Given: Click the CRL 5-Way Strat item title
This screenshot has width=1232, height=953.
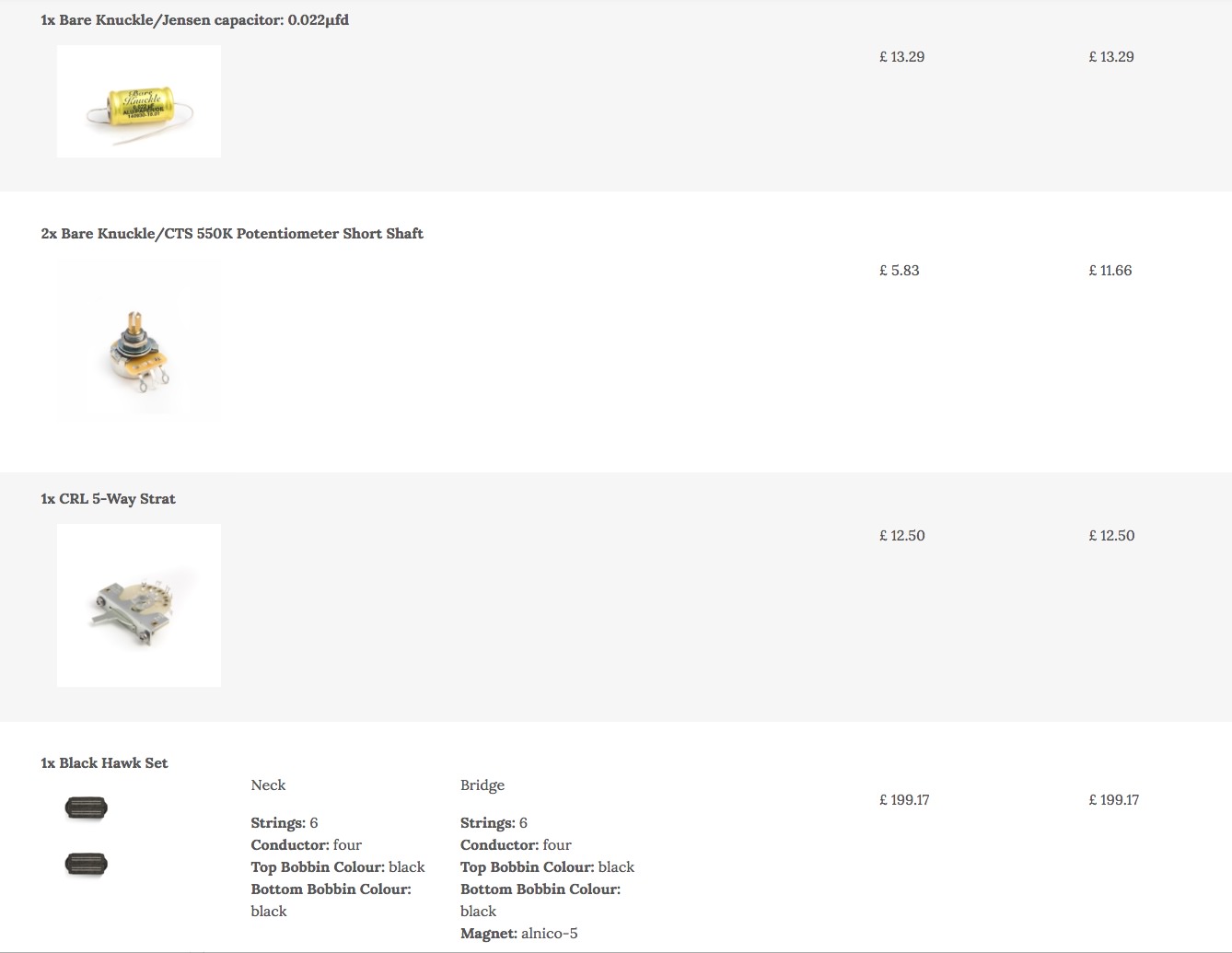Looking at the screenshot, I should [x=108, y=498].
